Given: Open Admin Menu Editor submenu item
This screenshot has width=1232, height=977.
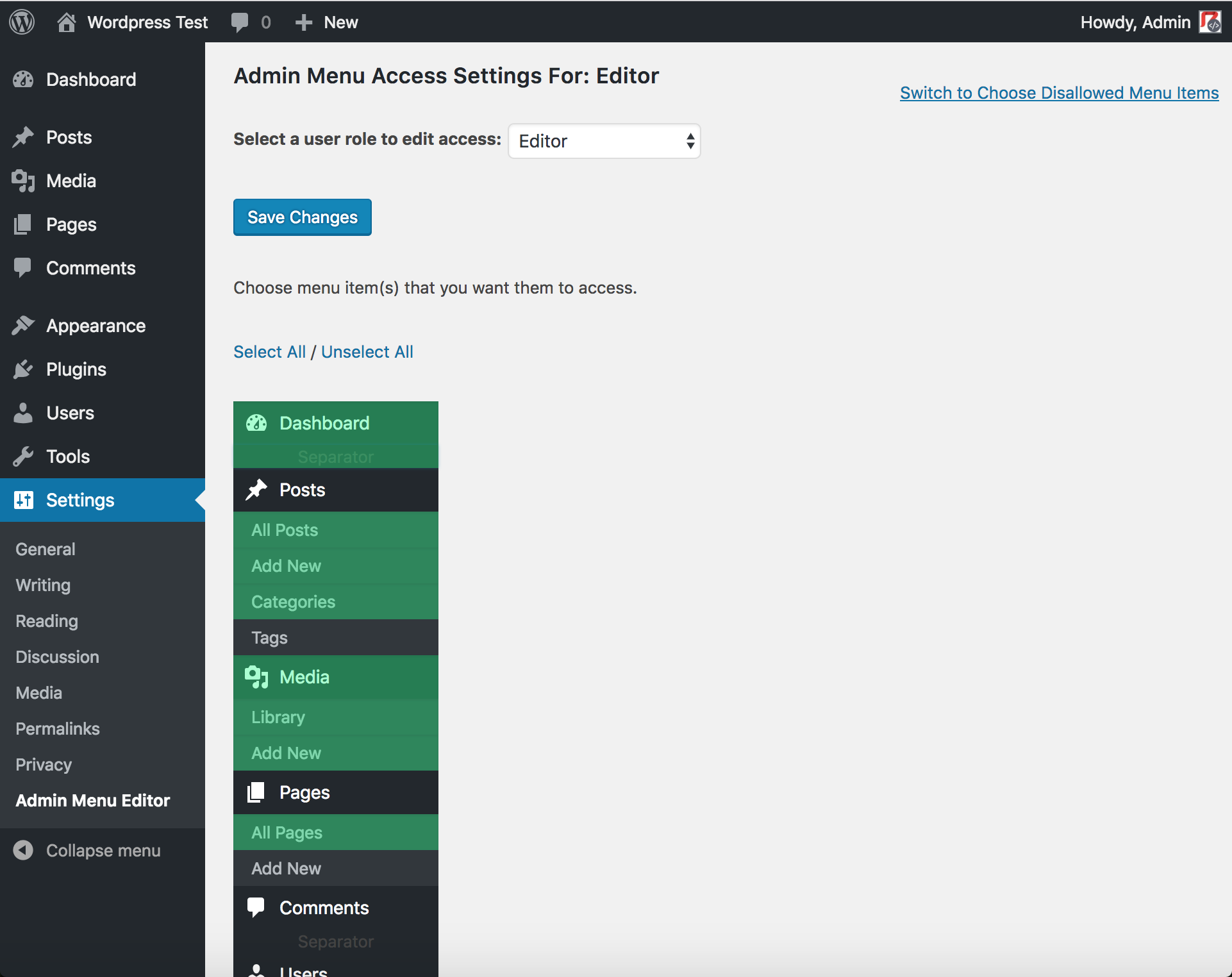Looking at the screenshot, I should 93,800.
